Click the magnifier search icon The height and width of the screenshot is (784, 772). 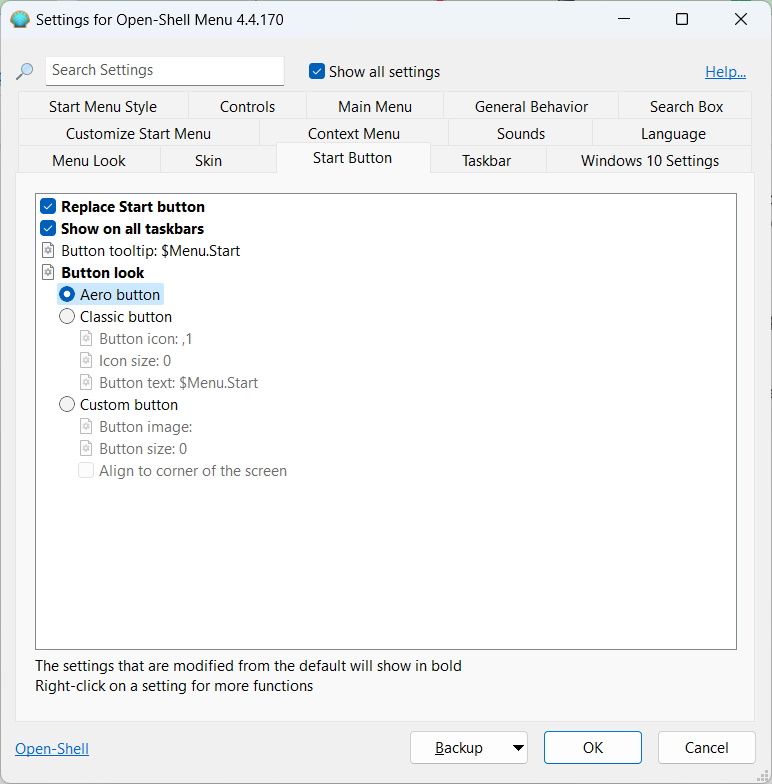(24, 72)
